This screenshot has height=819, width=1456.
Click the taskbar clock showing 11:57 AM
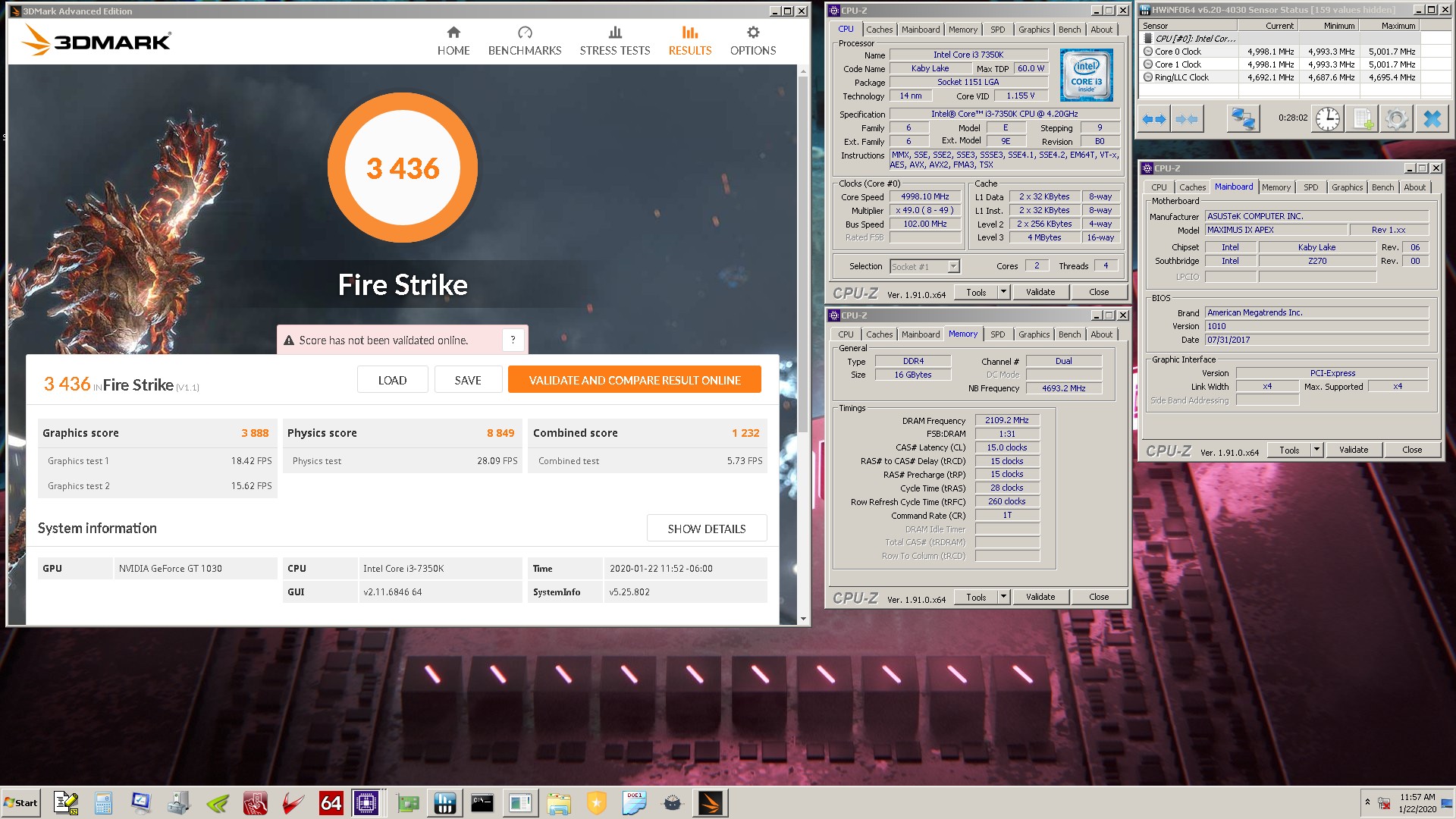point(1417,797)
